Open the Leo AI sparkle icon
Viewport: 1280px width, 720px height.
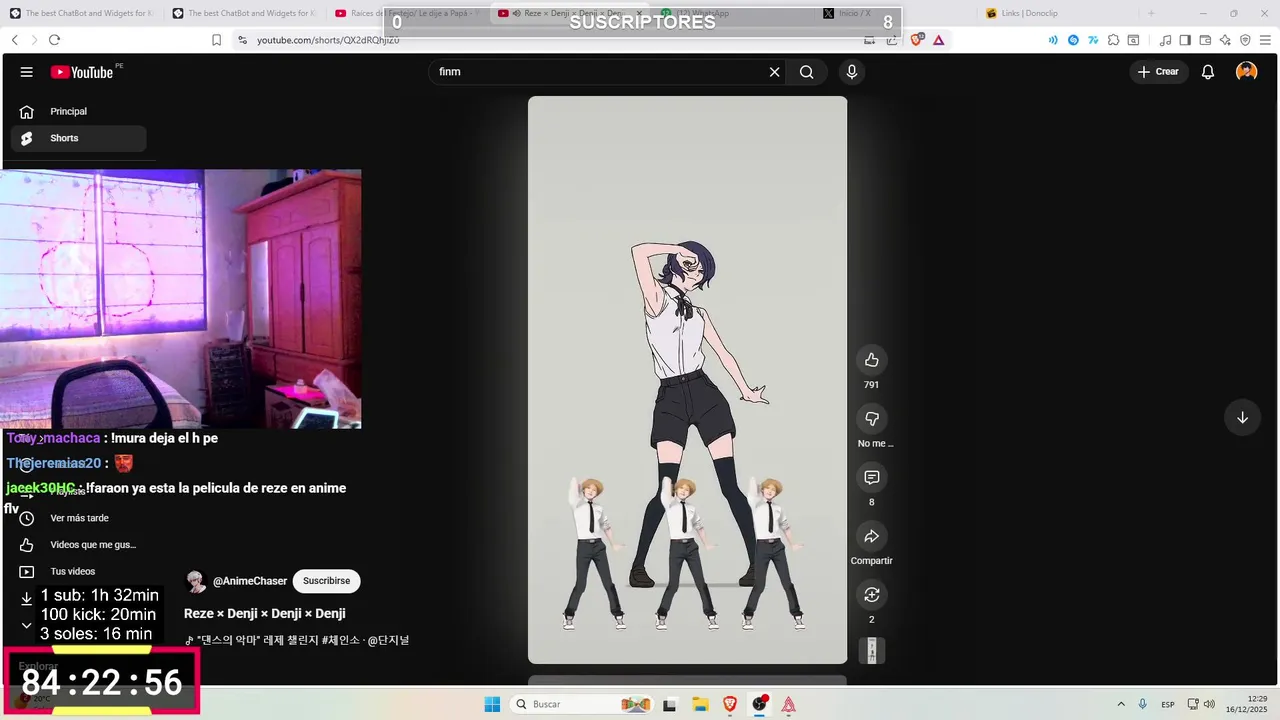tap(1225, 40)
